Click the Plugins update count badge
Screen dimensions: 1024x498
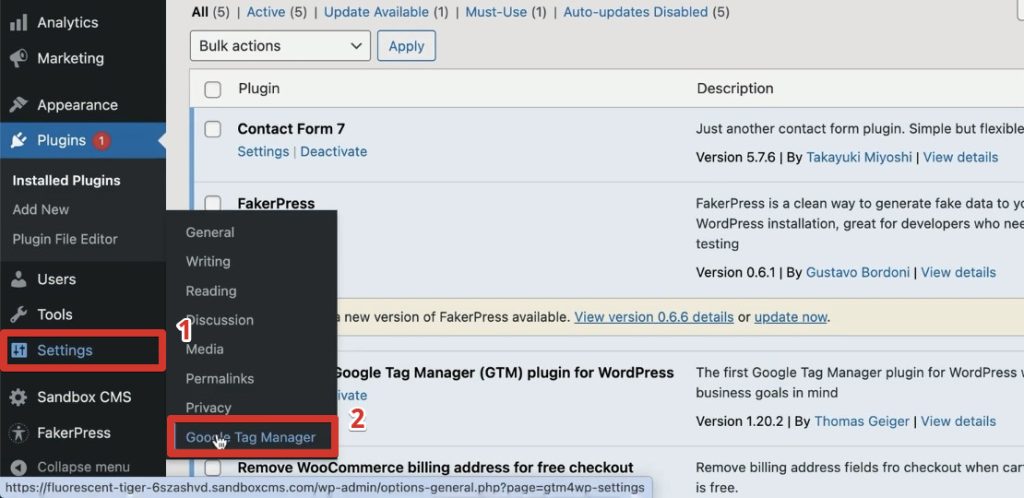point(101,140)
